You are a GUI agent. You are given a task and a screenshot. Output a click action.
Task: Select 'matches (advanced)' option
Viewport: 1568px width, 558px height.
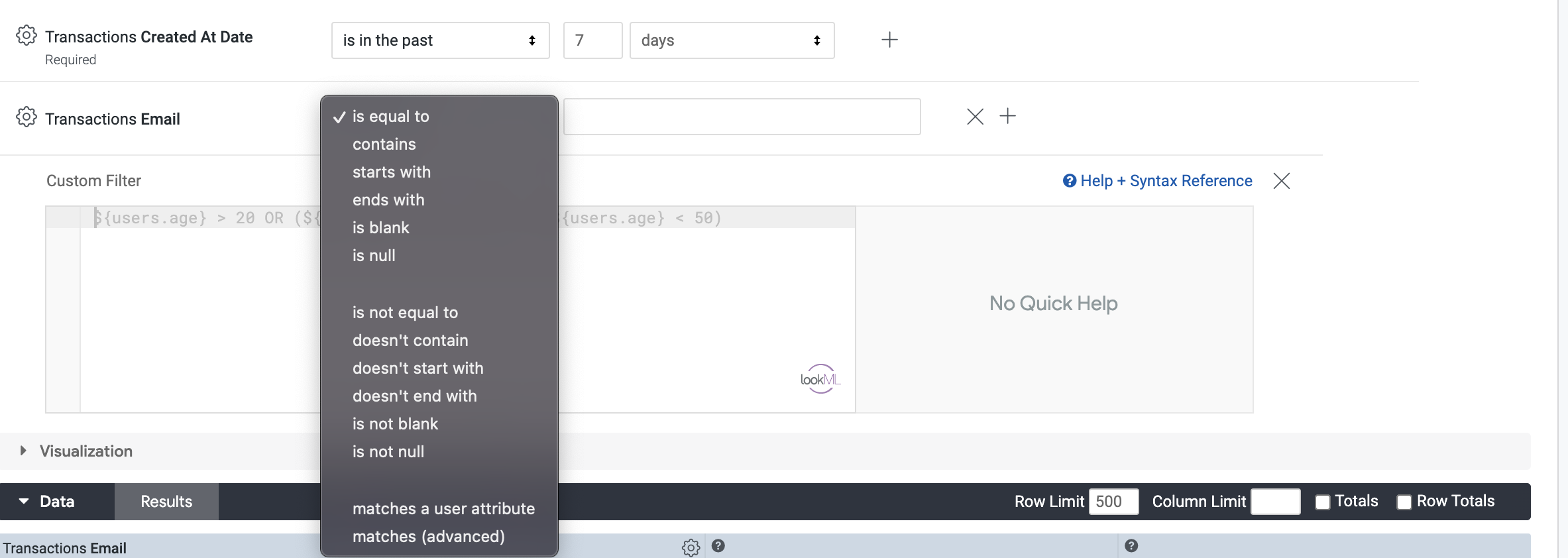(439, 536)
